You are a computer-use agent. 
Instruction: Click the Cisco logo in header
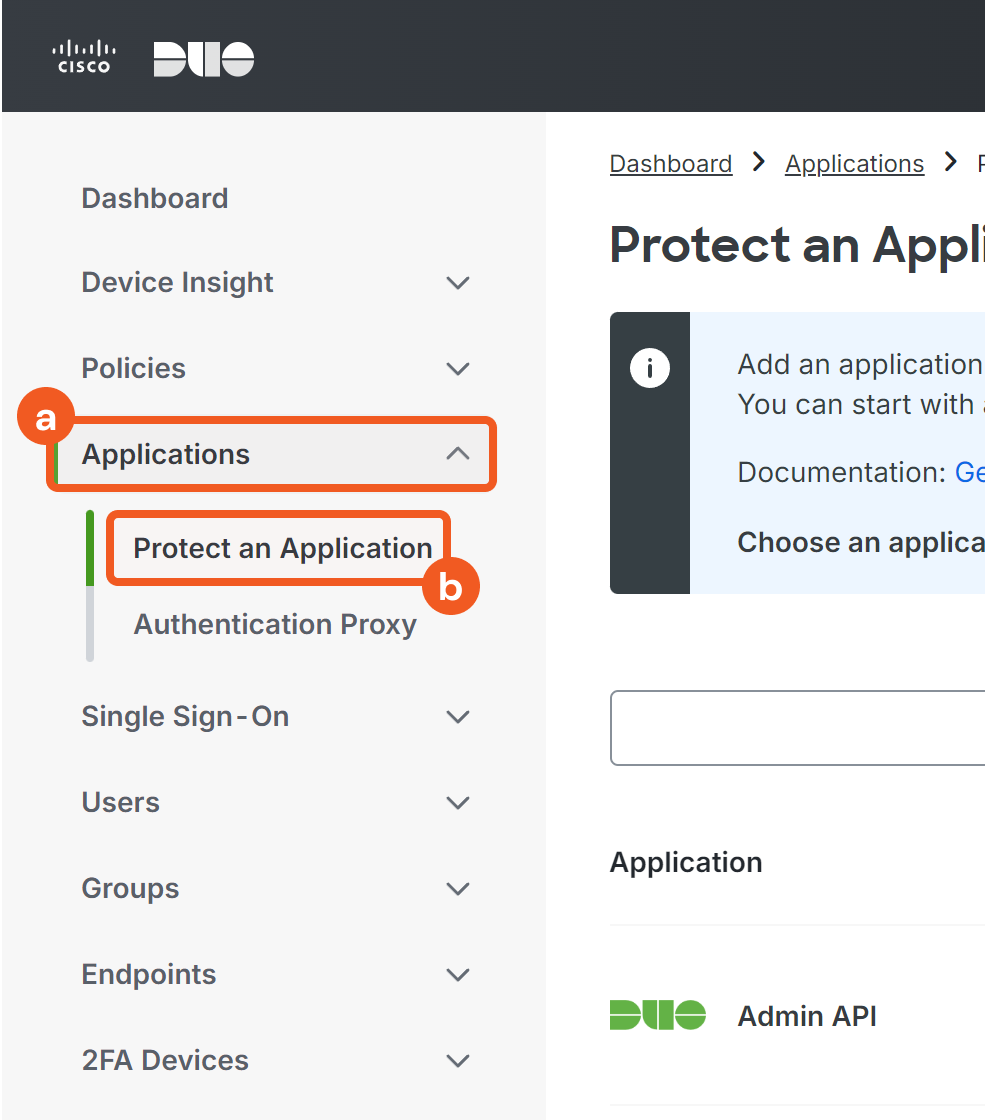[x=84, y=57]
